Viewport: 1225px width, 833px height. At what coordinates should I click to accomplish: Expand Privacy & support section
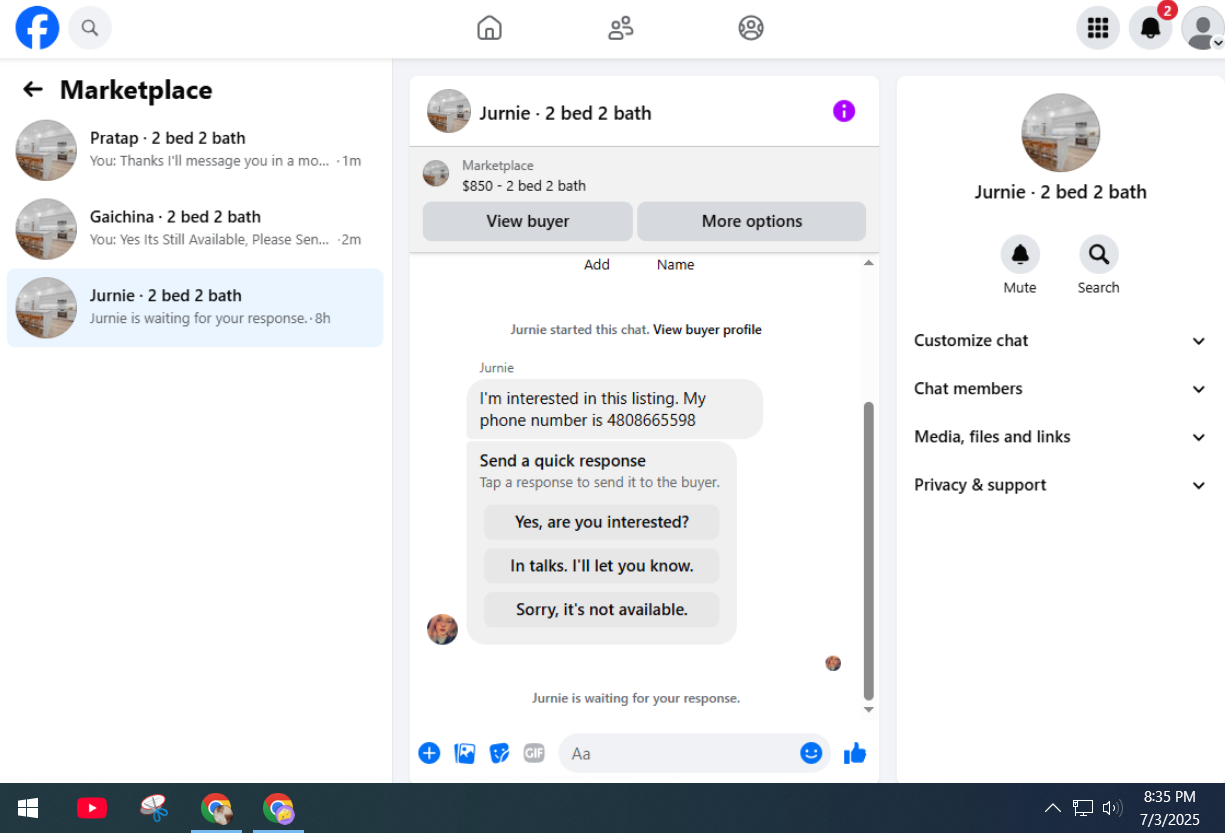[x=1060, y=485]
